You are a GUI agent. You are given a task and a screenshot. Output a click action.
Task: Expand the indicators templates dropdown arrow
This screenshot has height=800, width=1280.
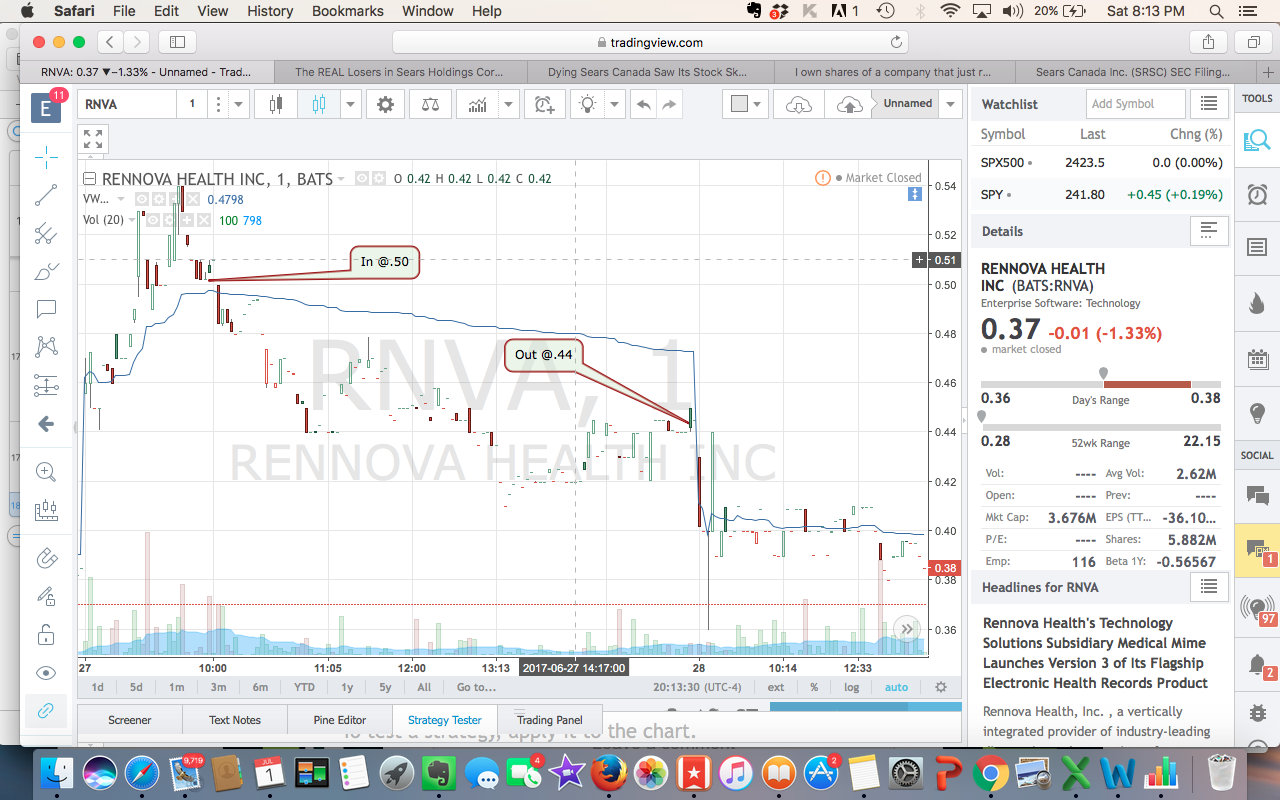pos(508,104)
